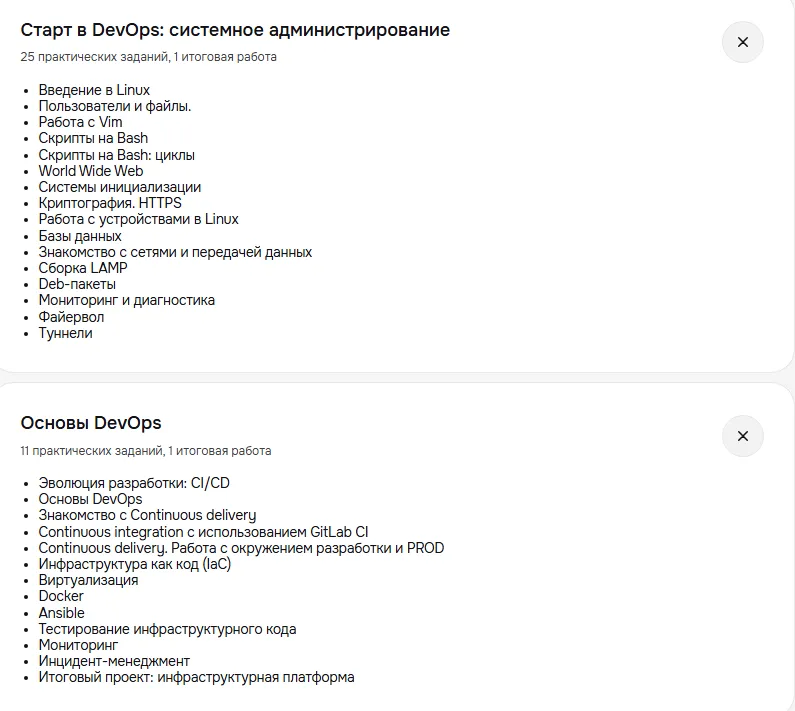
Task: Click the "Туннели" list item
Action: pyautogui.click(x=65, y=333)
